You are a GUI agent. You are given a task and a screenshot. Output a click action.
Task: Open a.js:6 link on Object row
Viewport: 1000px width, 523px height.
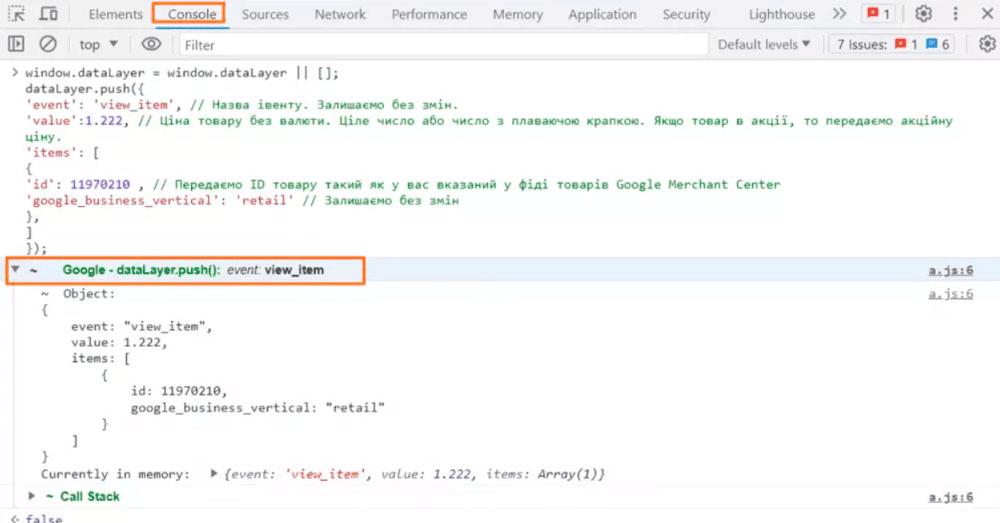point(950,293)
